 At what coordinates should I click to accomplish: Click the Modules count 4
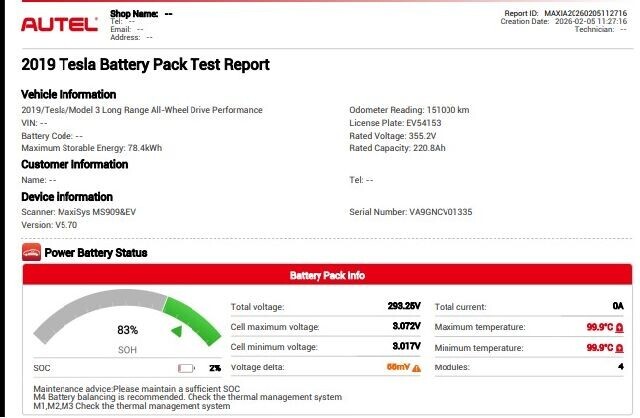point(621,367)
